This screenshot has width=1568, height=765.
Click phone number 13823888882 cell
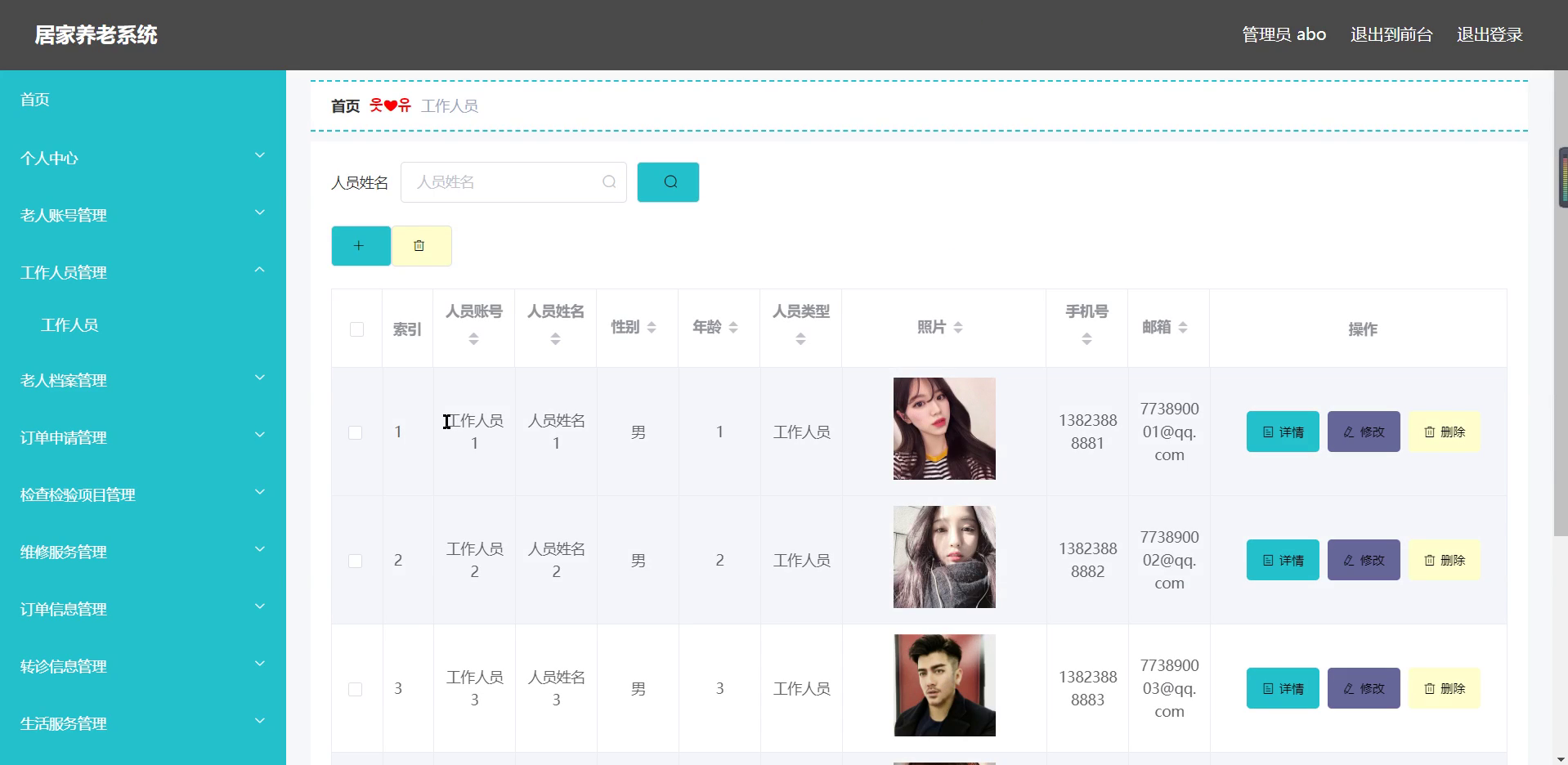pyautogui.click(x=1087, y=560)
